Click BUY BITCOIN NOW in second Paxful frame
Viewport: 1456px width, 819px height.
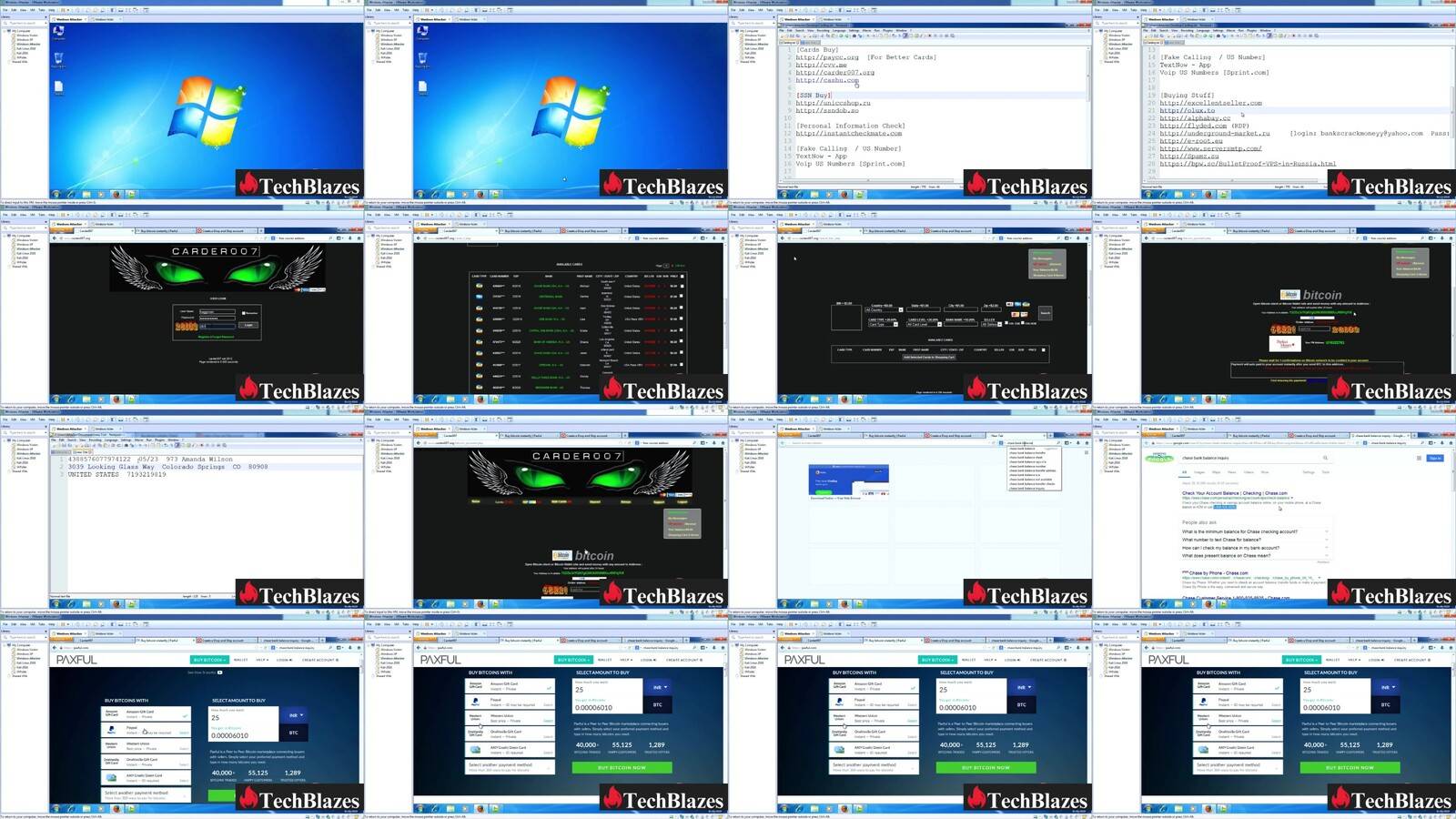coord(622,767)
